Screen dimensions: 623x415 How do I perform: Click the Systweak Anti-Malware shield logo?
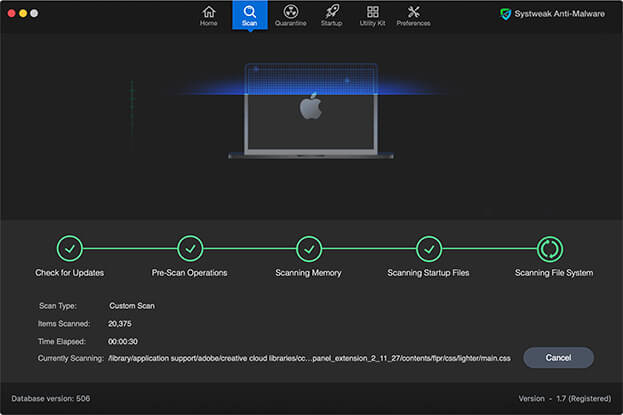(x=505, y=14)
